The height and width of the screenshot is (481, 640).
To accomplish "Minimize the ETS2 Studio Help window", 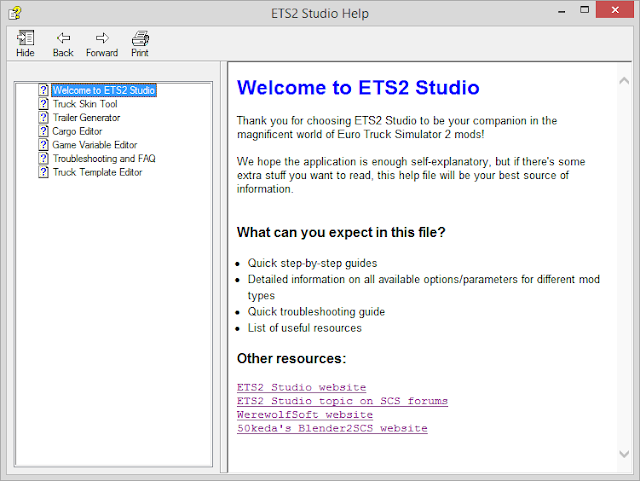I will click(x=562, y=11).
